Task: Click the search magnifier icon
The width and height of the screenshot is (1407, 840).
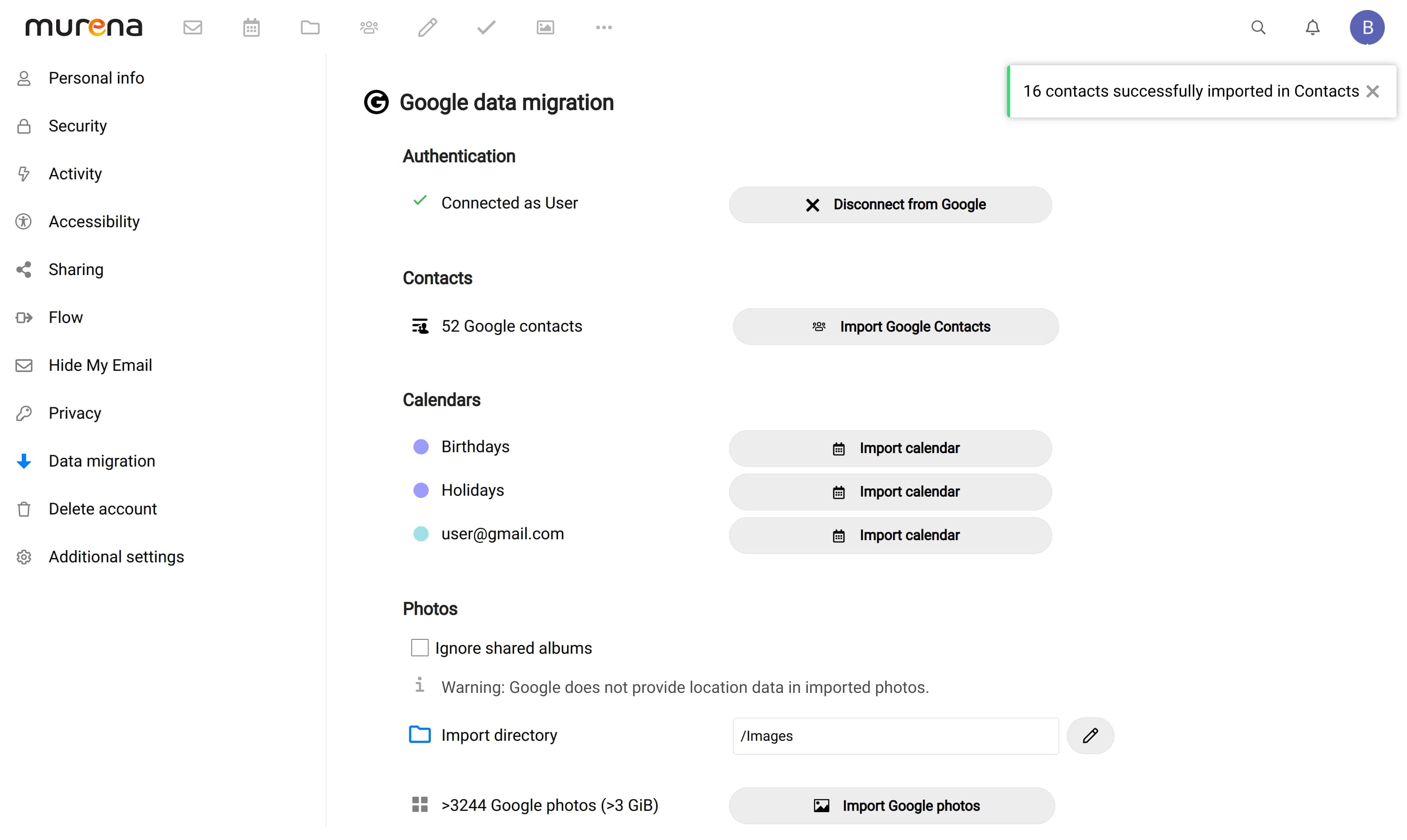Action: click(x=1258, y=27)
